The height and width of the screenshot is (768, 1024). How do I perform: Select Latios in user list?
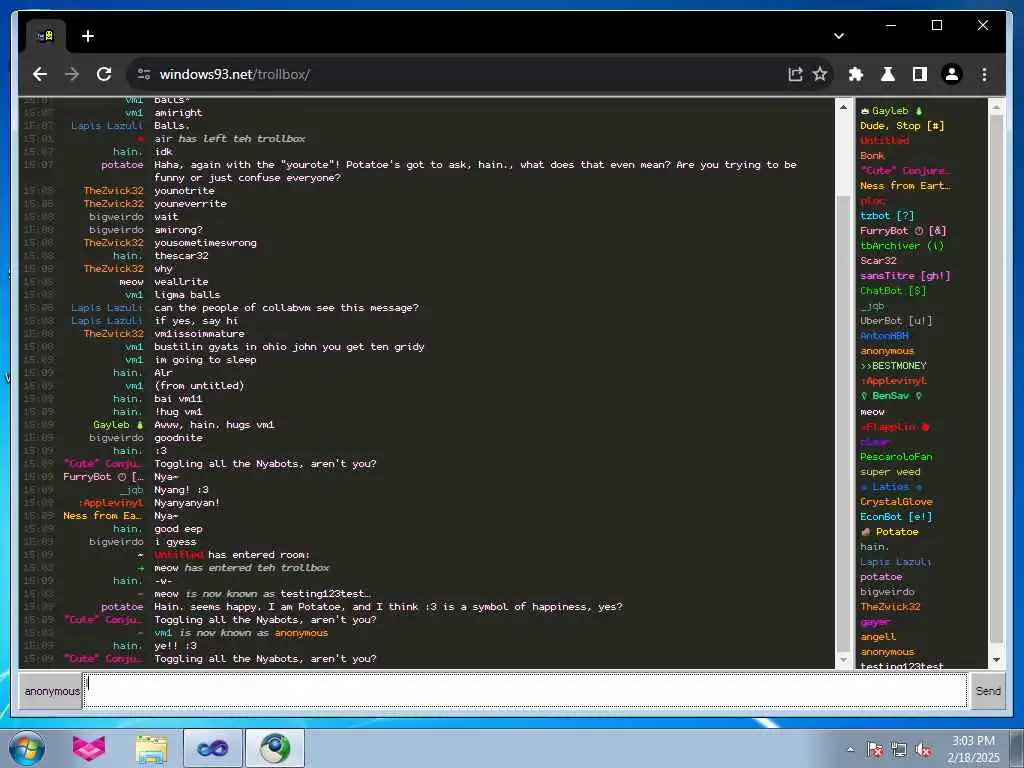pyautogui.click(x=891, y=487)
